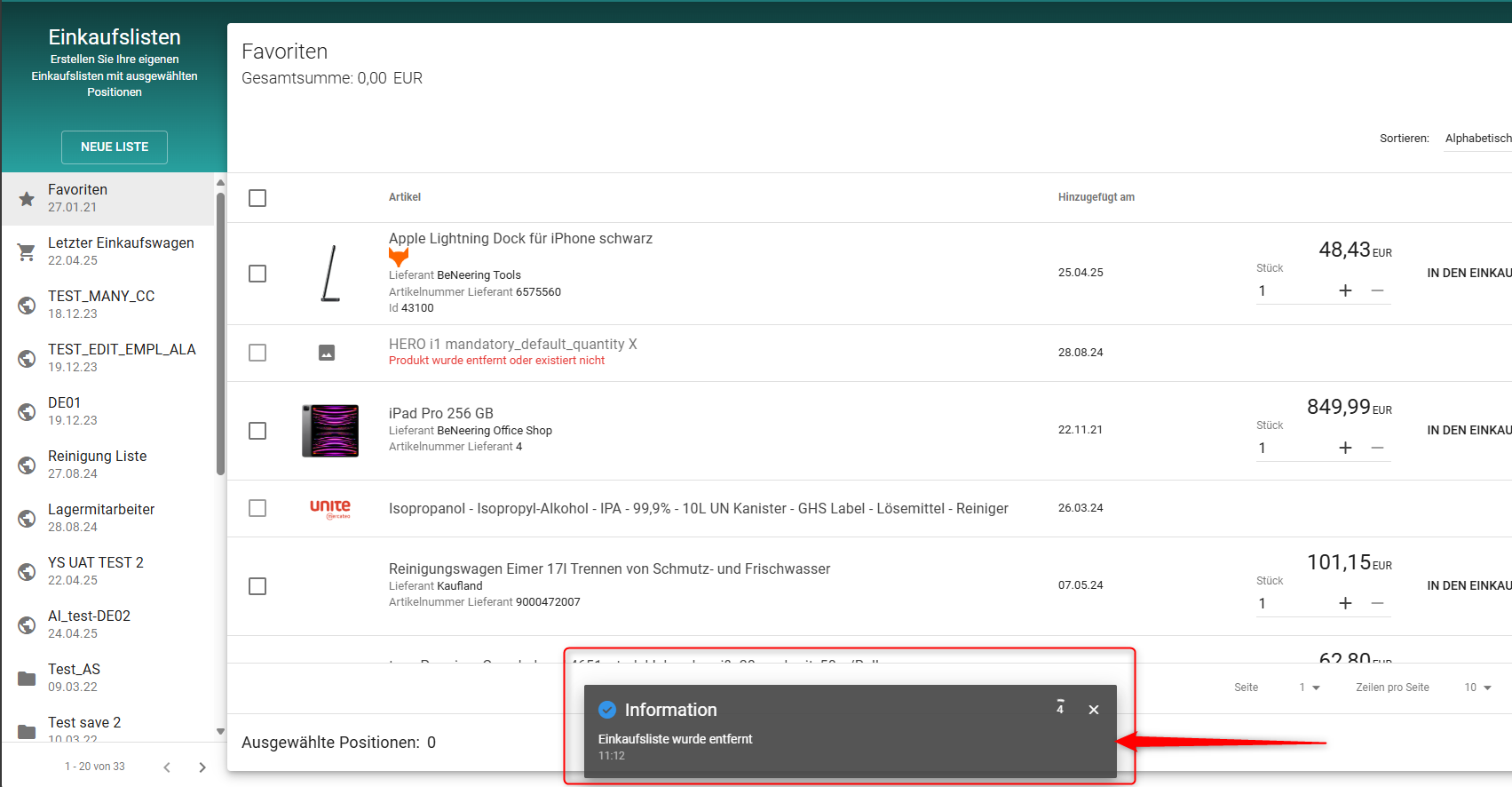The height and width of the screenshot is (787, 1512).
Task: Open the Isopropanol product title link
Action: (698, 508)
